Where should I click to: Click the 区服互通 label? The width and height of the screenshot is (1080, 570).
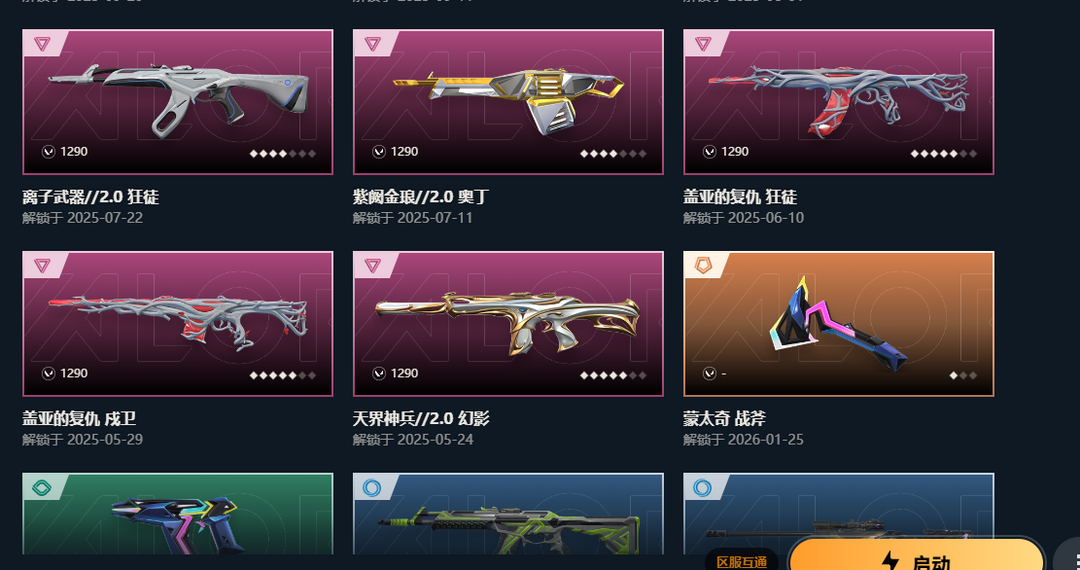click(x=742, y=562)
